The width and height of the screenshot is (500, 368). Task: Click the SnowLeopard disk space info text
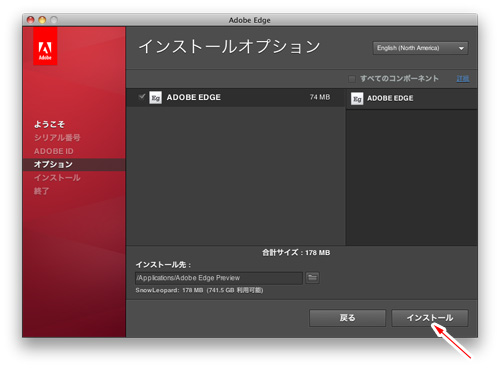[x=199, y=290]
